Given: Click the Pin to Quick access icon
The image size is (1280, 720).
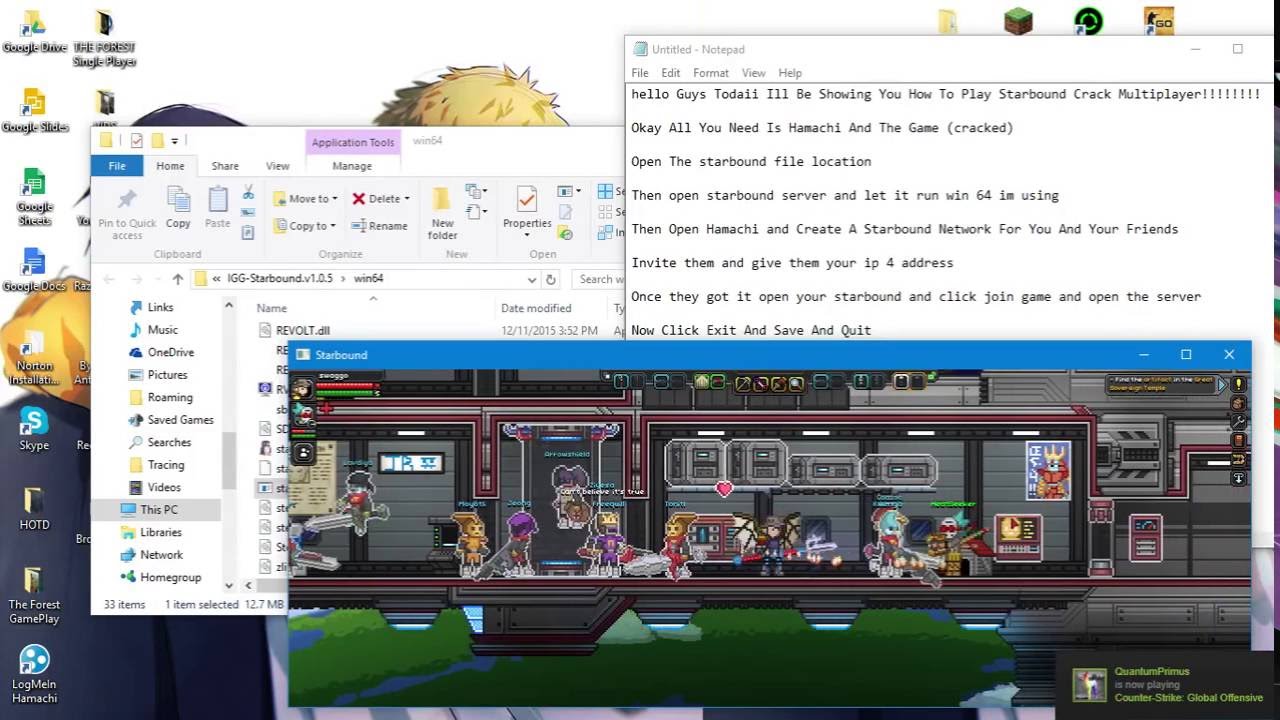Looking at the screenshot, I should [127, 213].
